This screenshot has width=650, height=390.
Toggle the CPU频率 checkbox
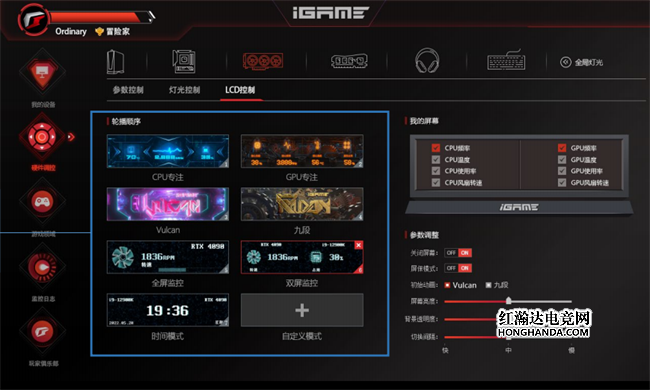click(436, 148)
